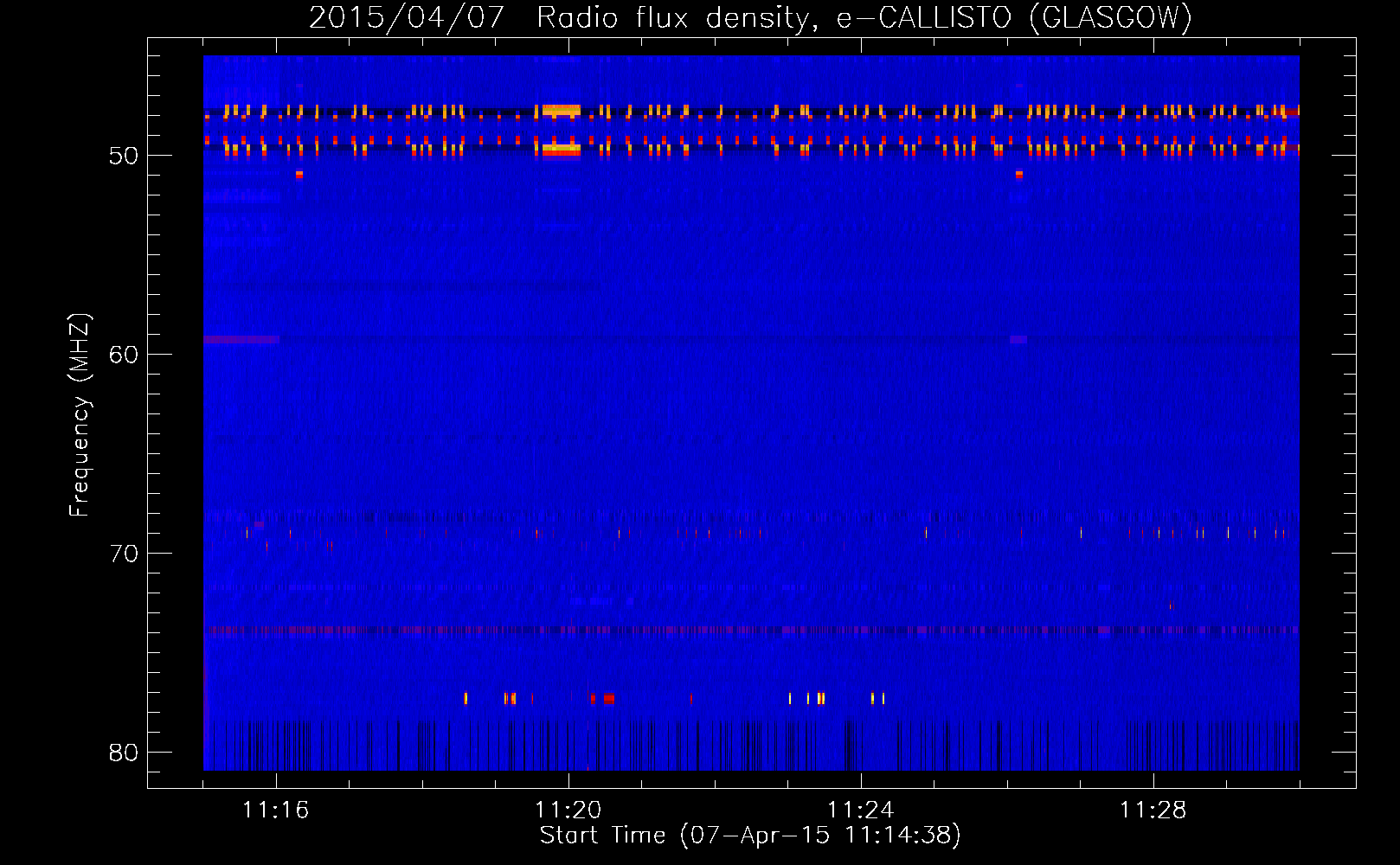Click the plot title mentioning e-CALLISTO (GLASGOW)
The width and height of the screenshot is (1400, 865).
[x=750, y=17]
